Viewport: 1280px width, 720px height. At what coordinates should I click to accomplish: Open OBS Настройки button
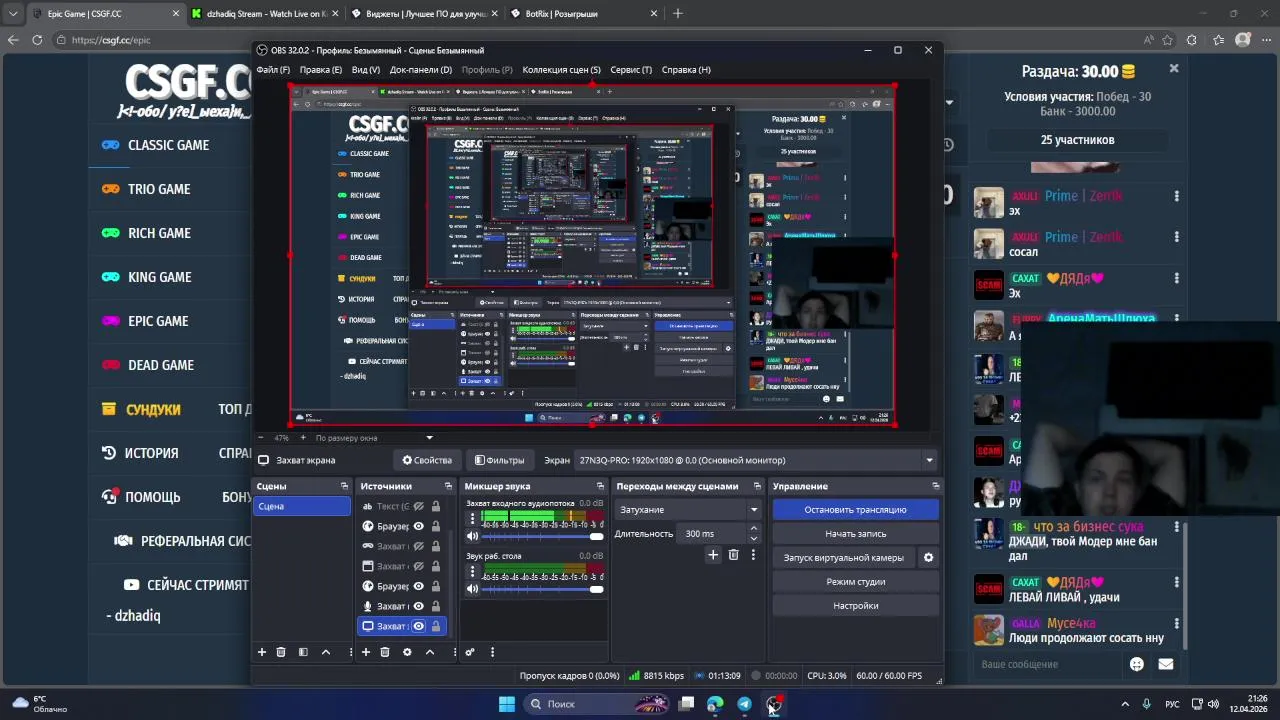coord(855,606)
